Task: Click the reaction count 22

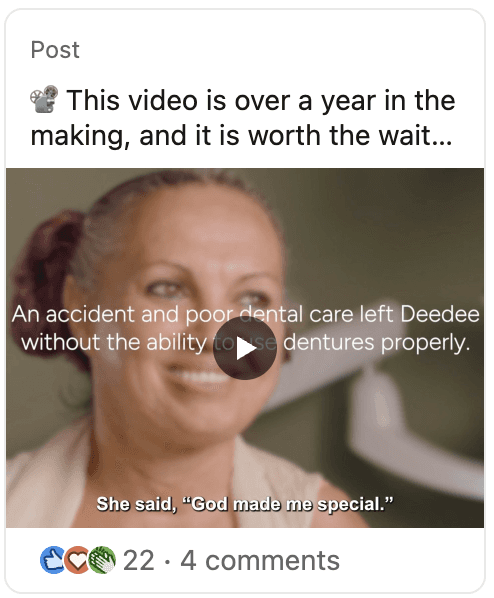Action: 138,561
